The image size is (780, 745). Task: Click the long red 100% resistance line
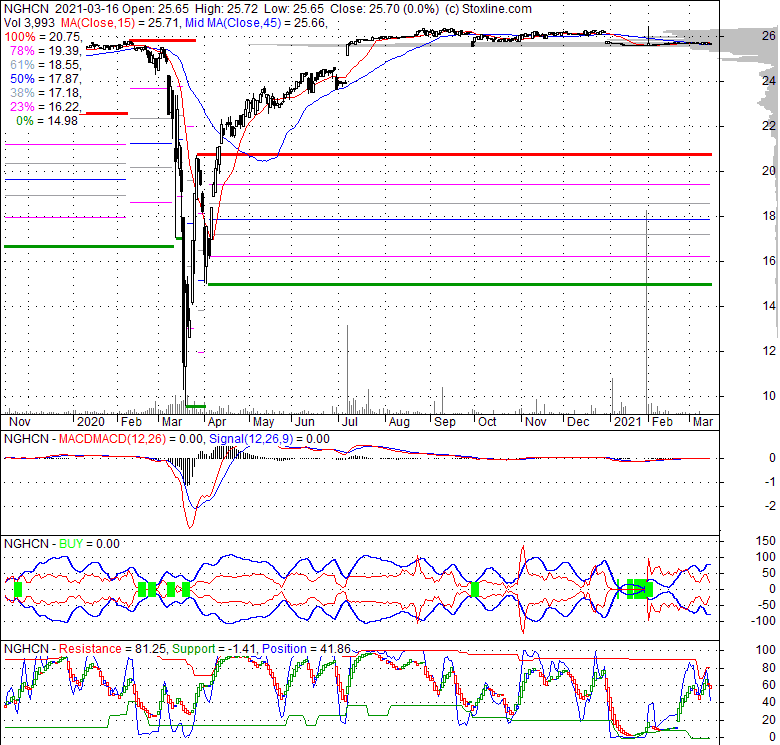[x=454, y=155]
